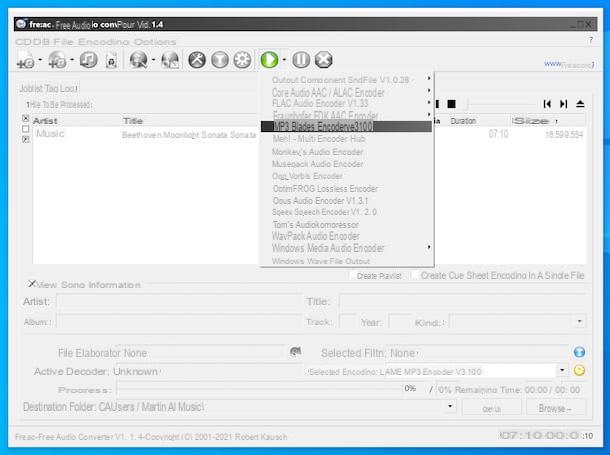
Task: Choose Monkey's Audio Encoder entry
Action: click(346, 152)
